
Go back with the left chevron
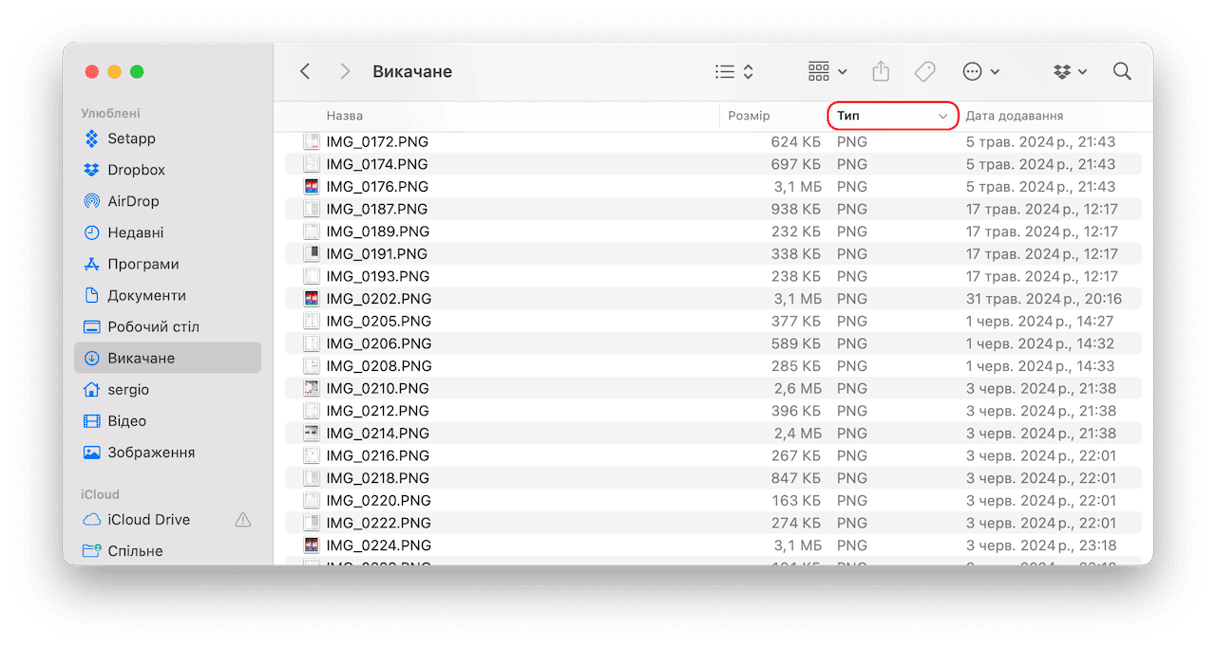[x=306, y=71]
